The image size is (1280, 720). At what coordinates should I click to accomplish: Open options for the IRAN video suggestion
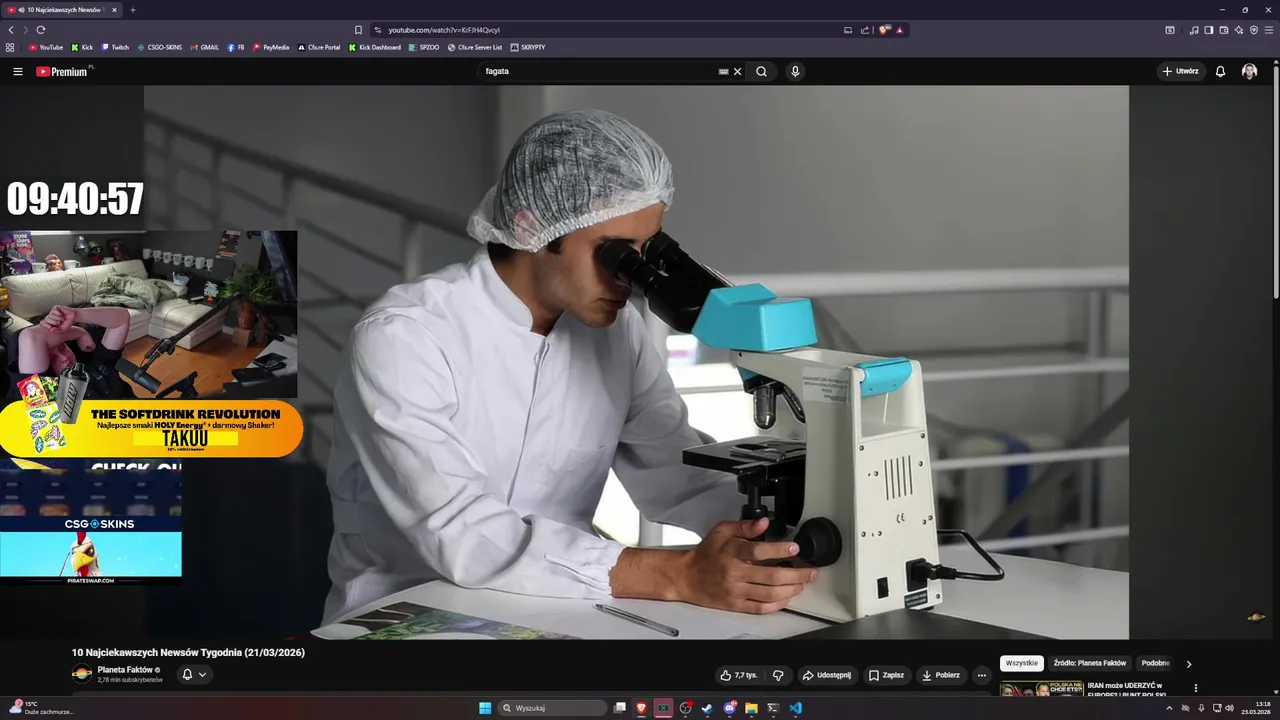click(x=1195, y=688)
